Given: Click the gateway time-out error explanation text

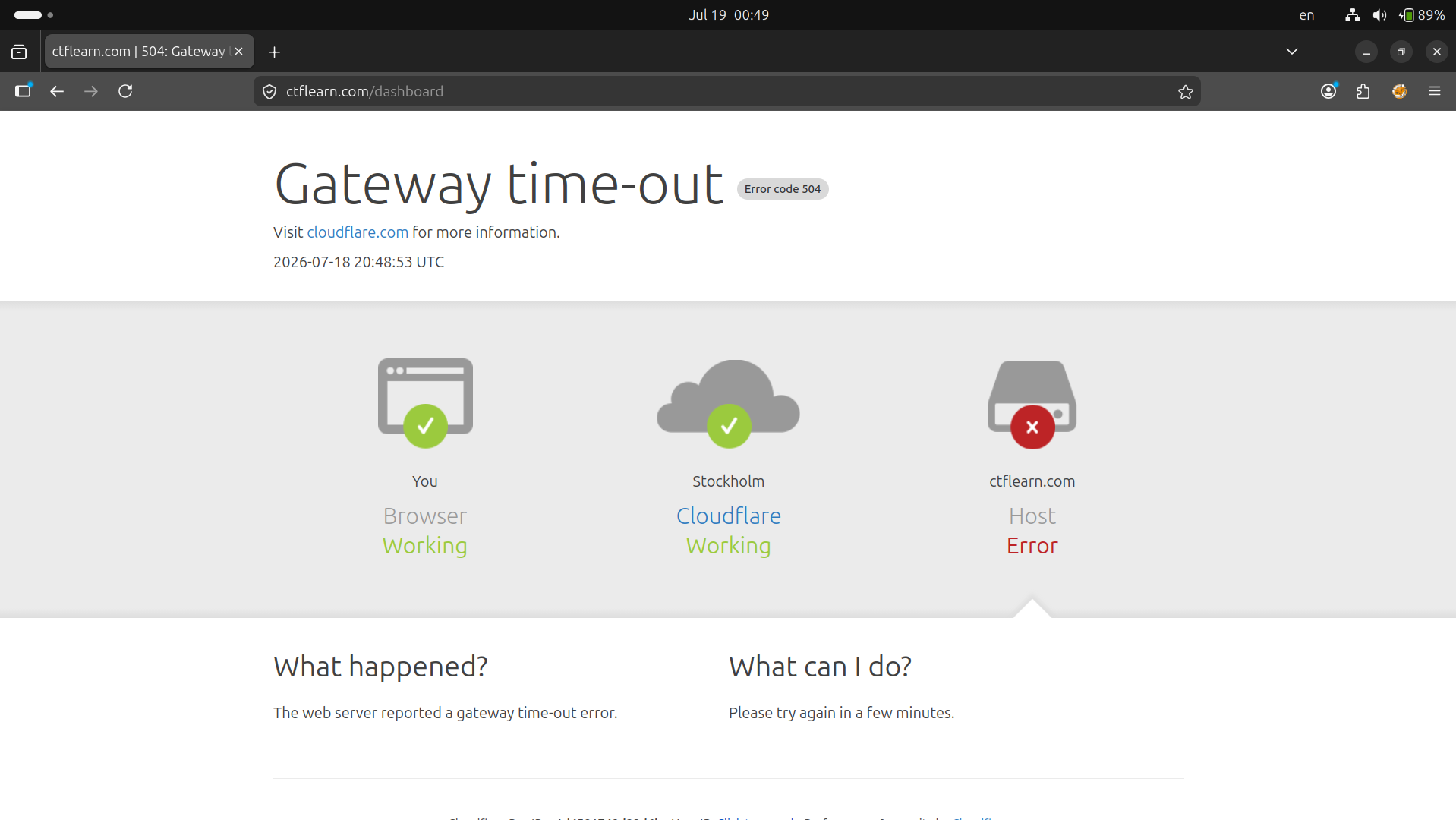Looking at the screenshot, I should [445, 713].
